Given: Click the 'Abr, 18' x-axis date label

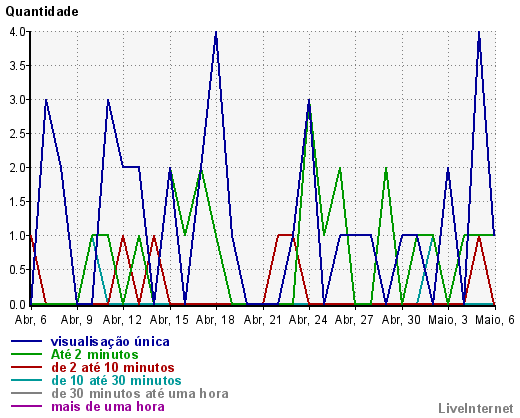Looking at the screenshot, I should [x=215, y=320].
